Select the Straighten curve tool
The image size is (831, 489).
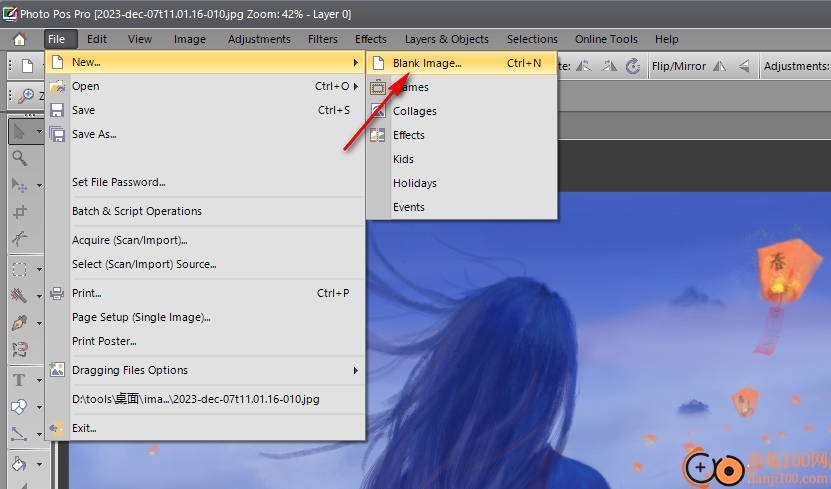pos(20,238)
